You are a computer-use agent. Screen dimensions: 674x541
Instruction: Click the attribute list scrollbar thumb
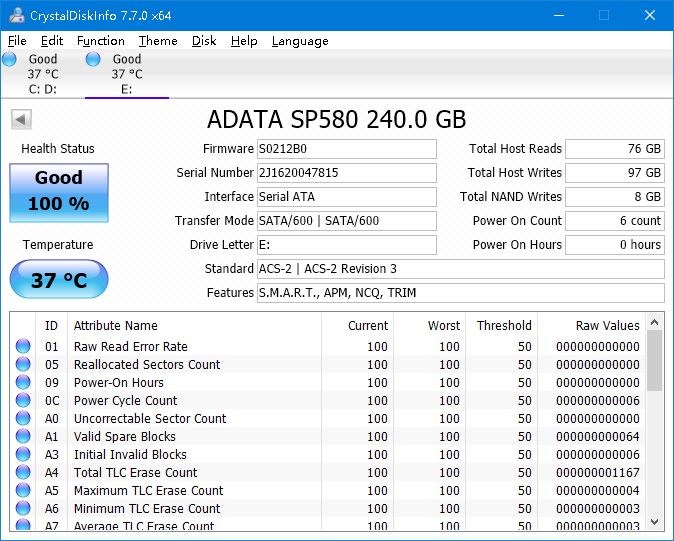(655, 361)
